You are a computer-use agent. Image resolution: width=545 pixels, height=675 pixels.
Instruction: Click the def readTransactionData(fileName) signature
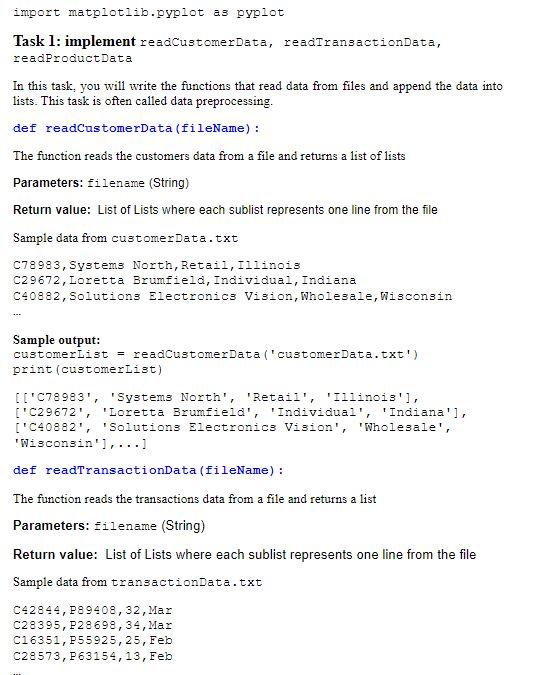pyautogui.click(x=149, y=470)
